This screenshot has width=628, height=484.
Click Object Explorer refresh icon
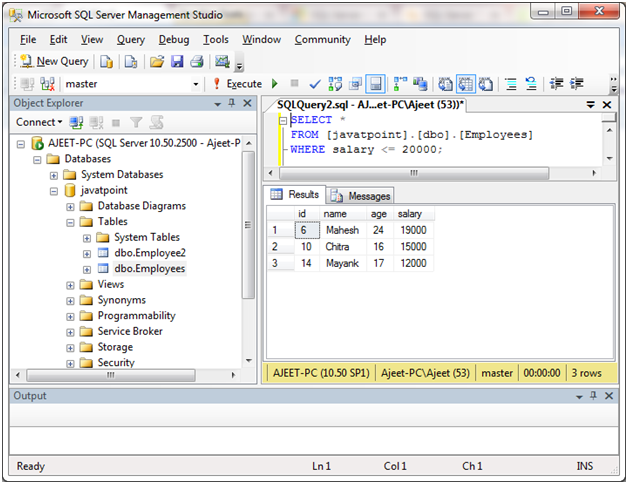pos(156,122)
